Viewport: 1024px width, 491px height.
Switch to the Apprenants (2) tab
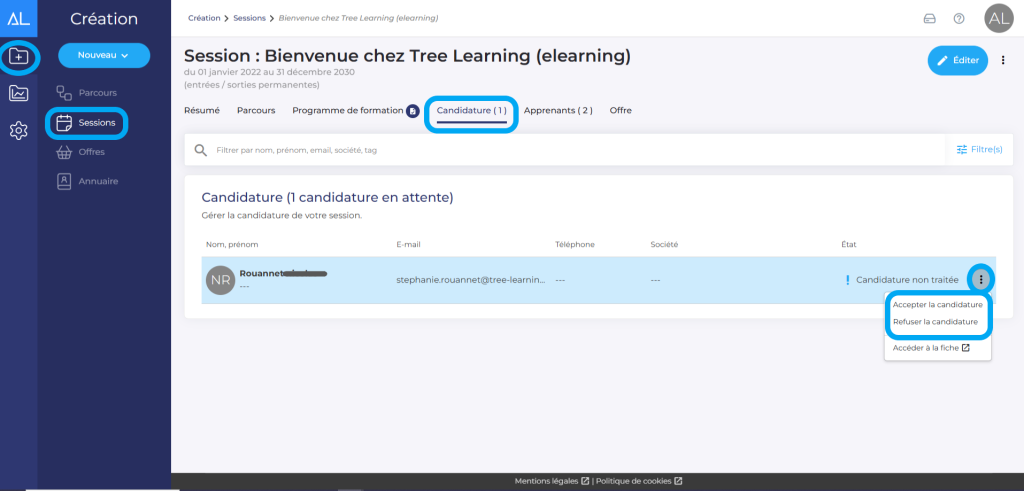[x=558, y=110]
